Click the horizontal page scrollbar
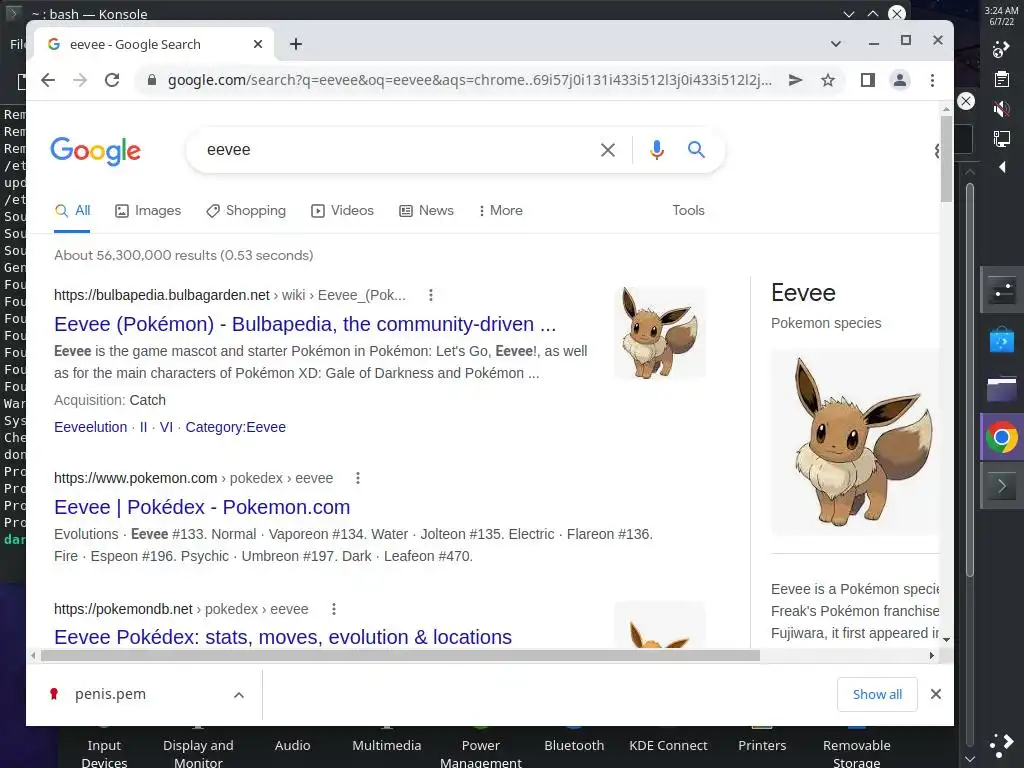Viewport: 1024px width, 768px height. click(400, 655)
